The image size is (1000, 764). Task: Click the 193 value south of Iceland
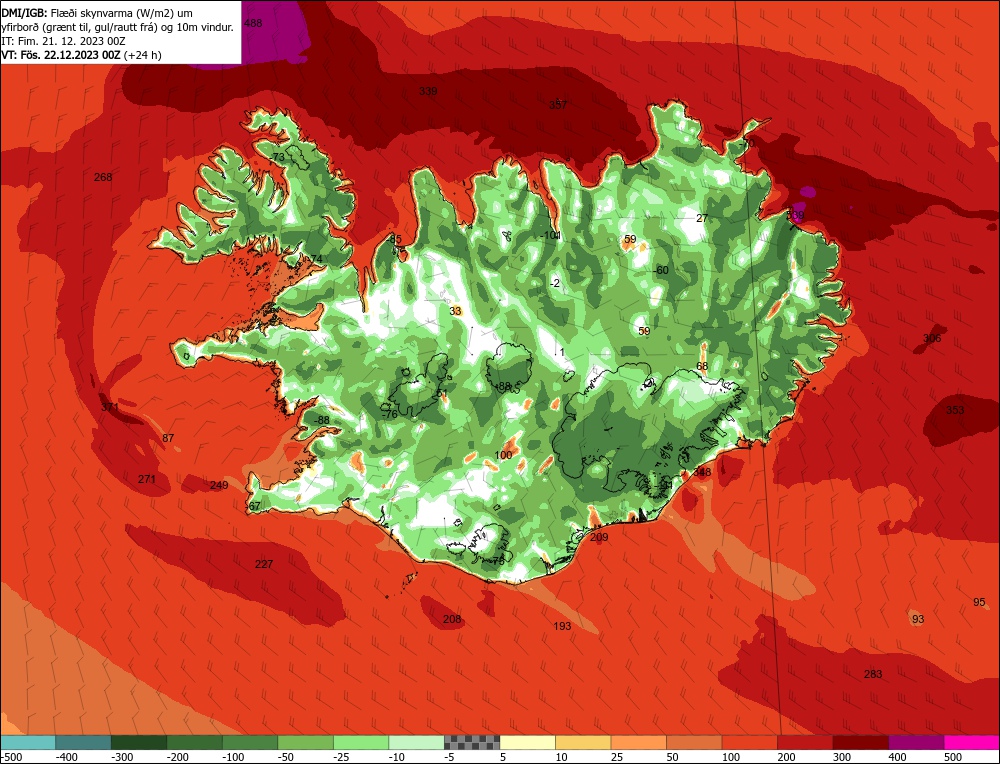[x=562, y=626]
